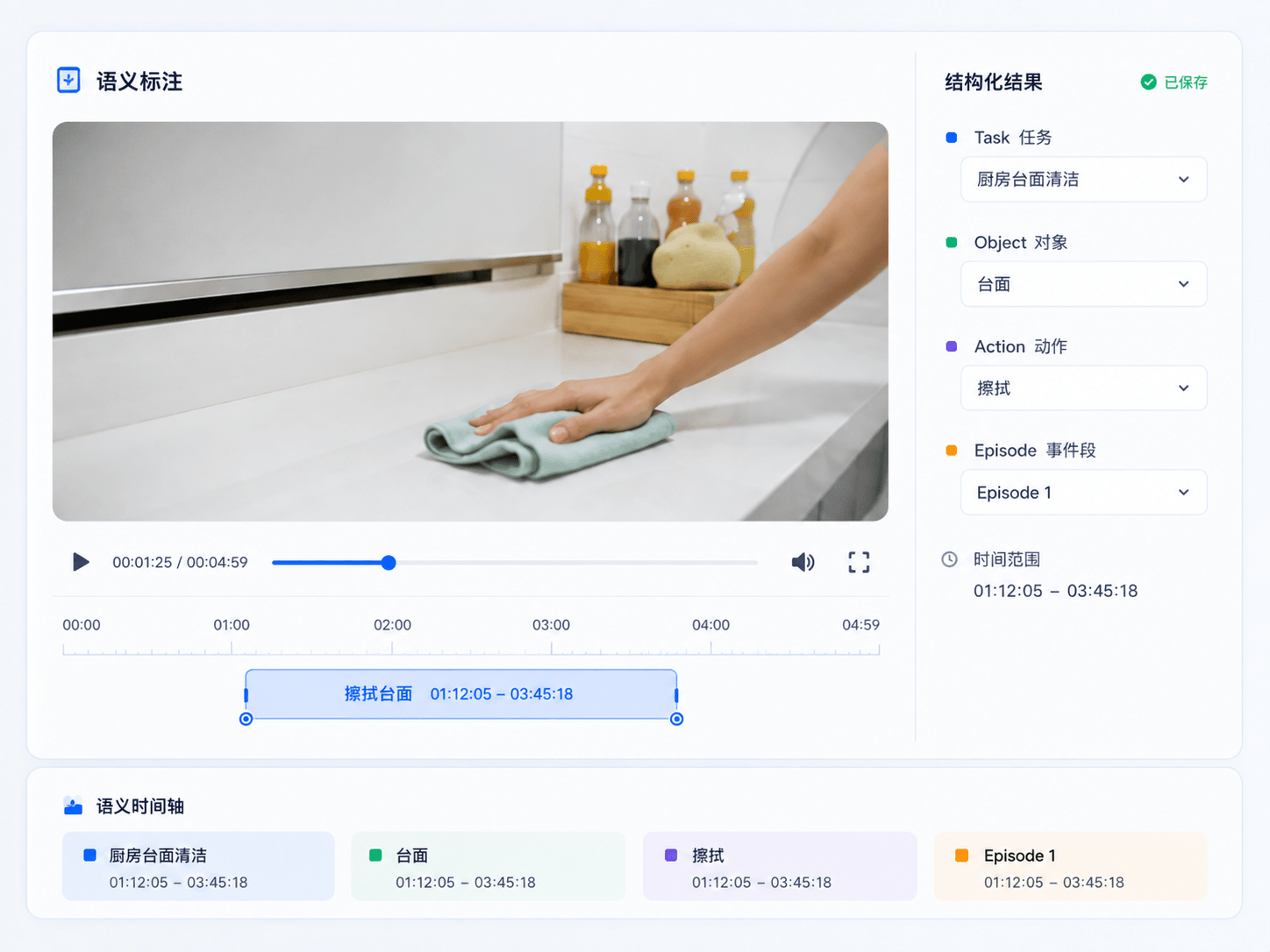
Task: Click the 语义标注 download icon
Action: [x=68, y=81]
